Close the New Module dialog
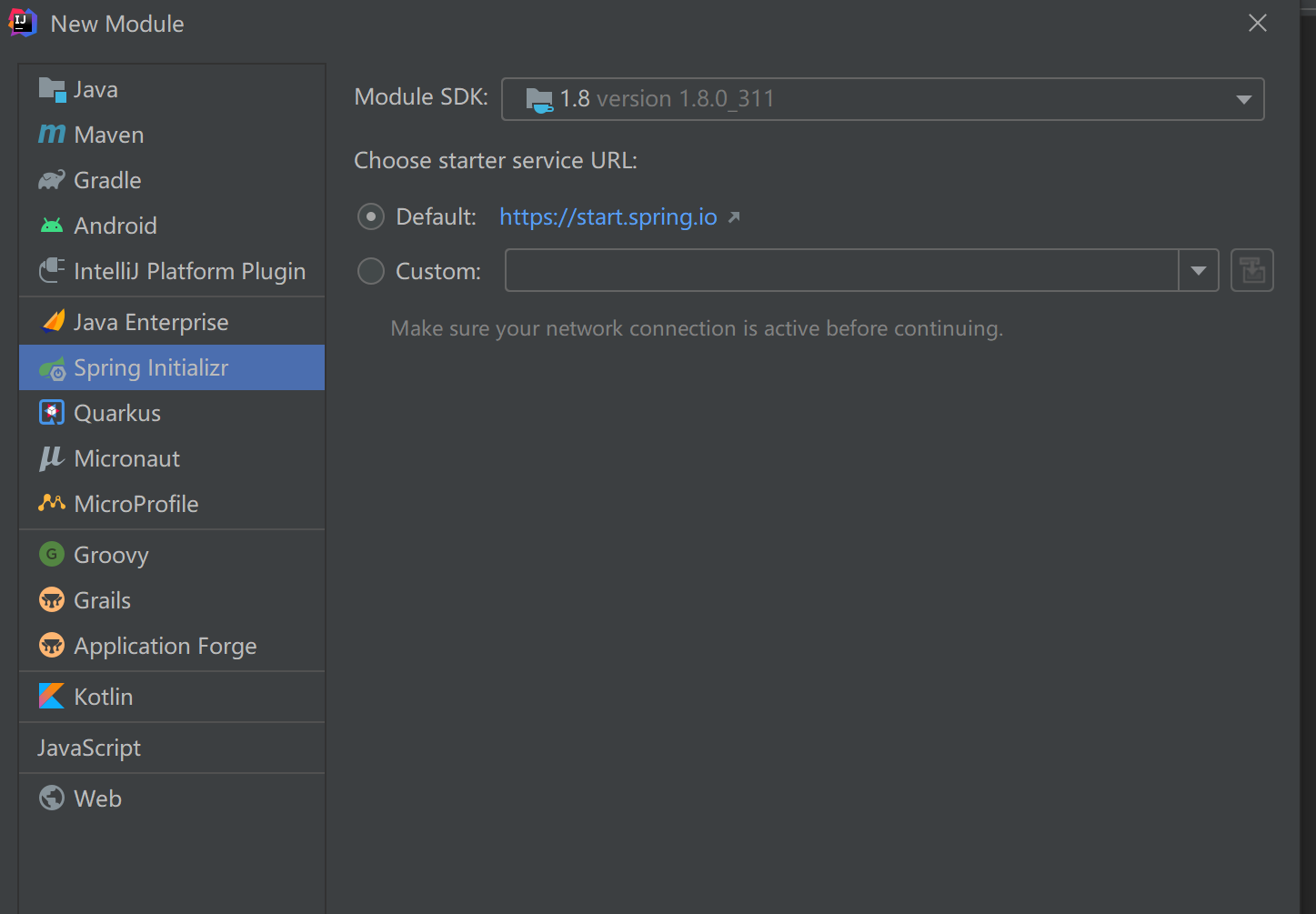 coord(1258,24)
